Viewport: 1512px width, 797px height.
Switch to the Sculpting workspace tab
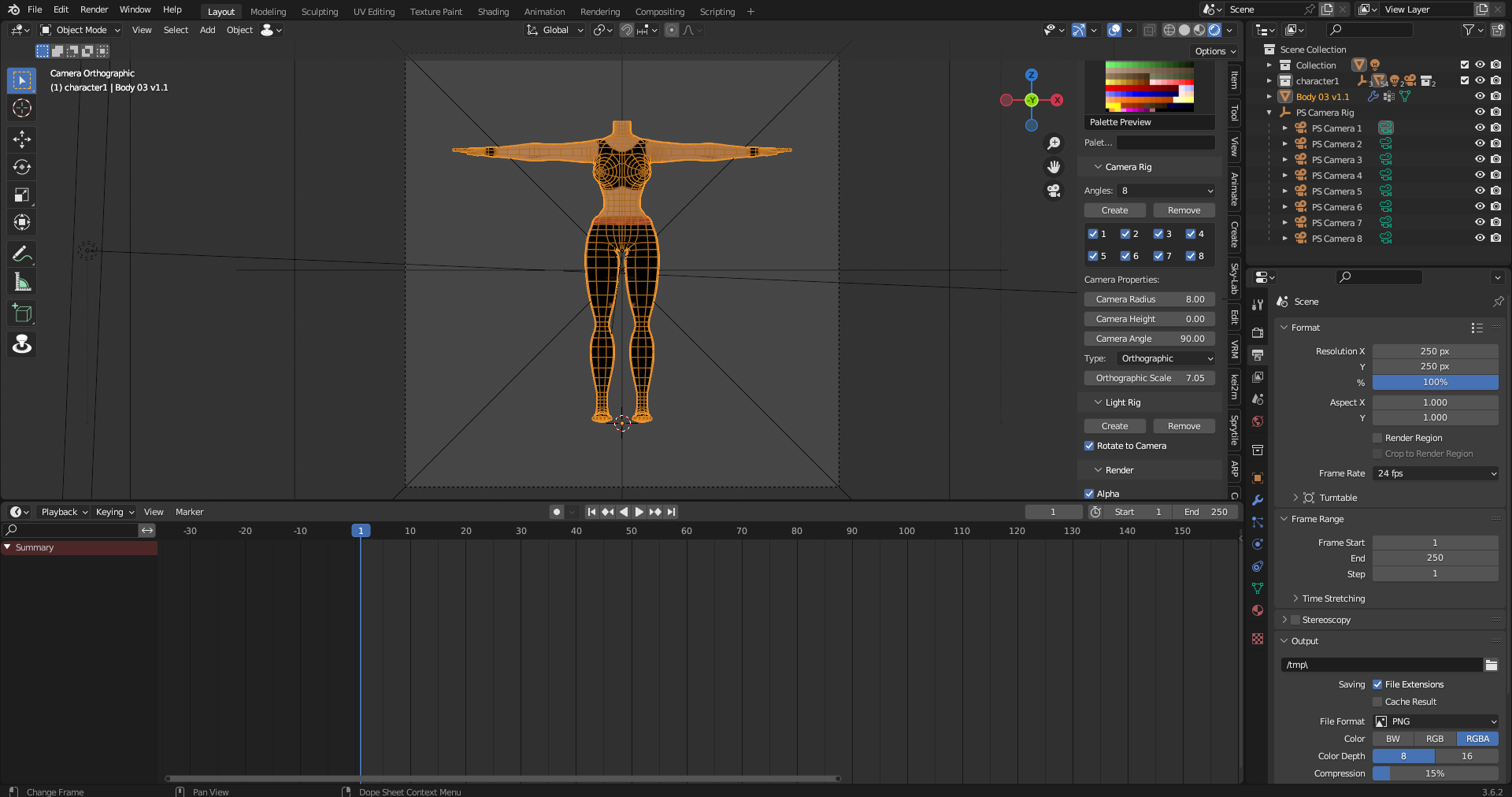coord(319,12)
